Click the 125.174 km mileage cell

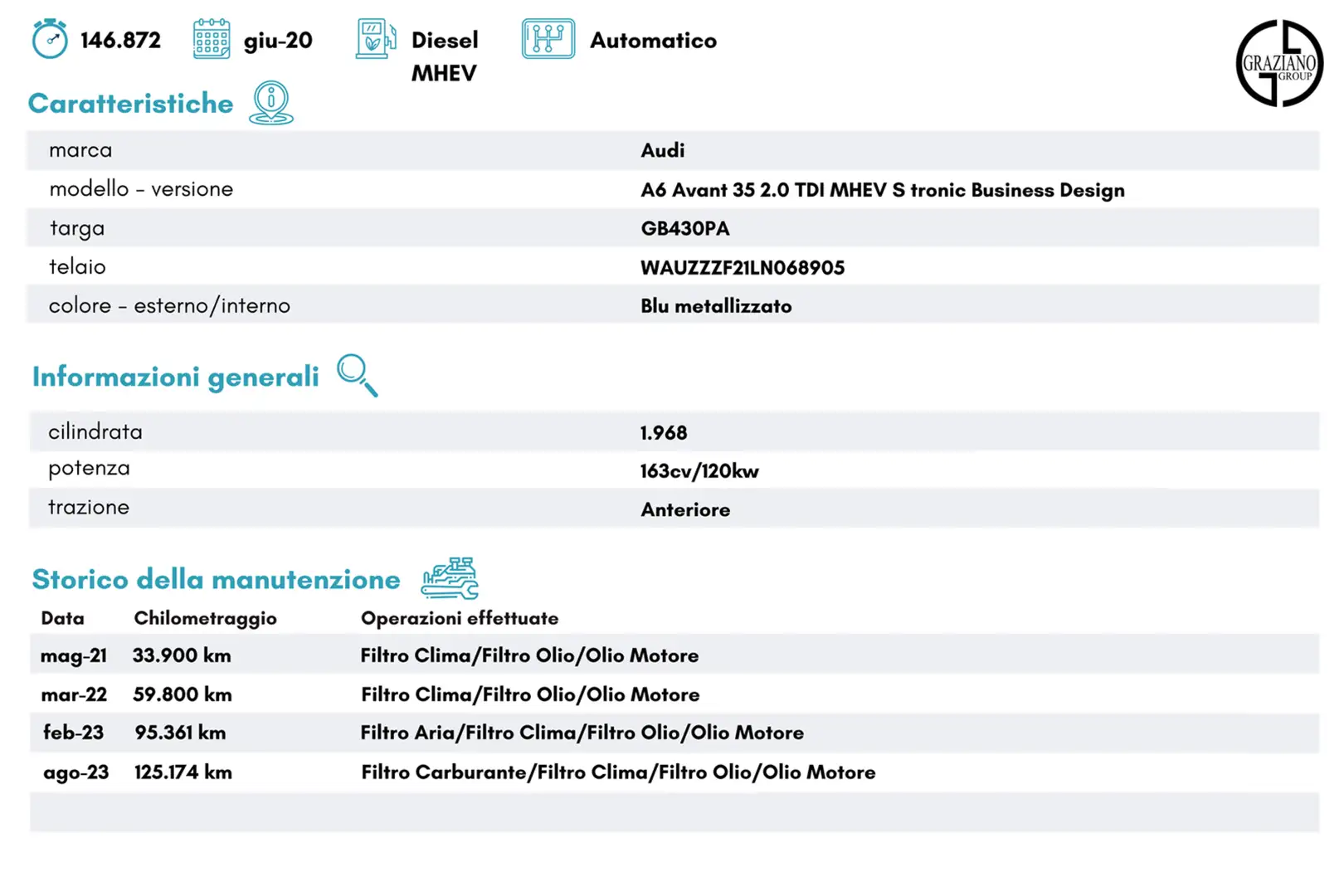(183, 772)
